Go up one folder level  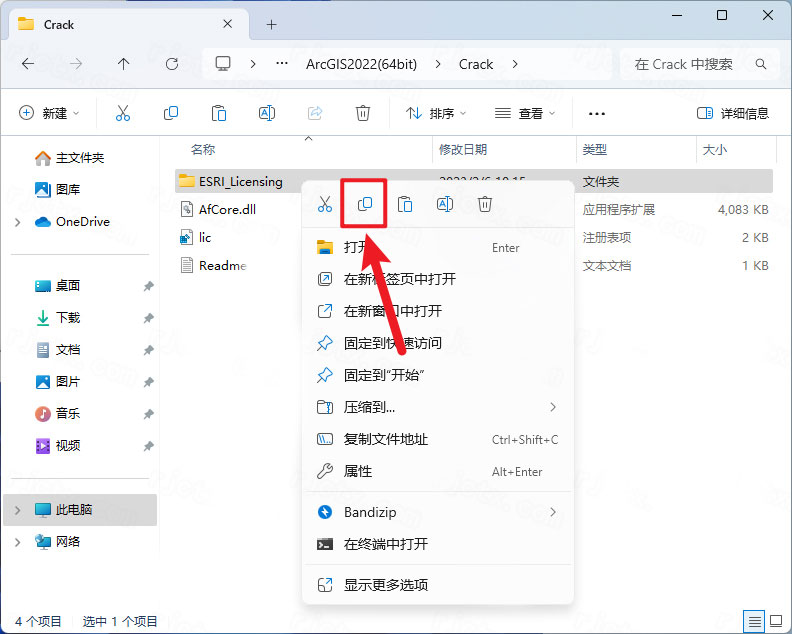click(123, 64)
